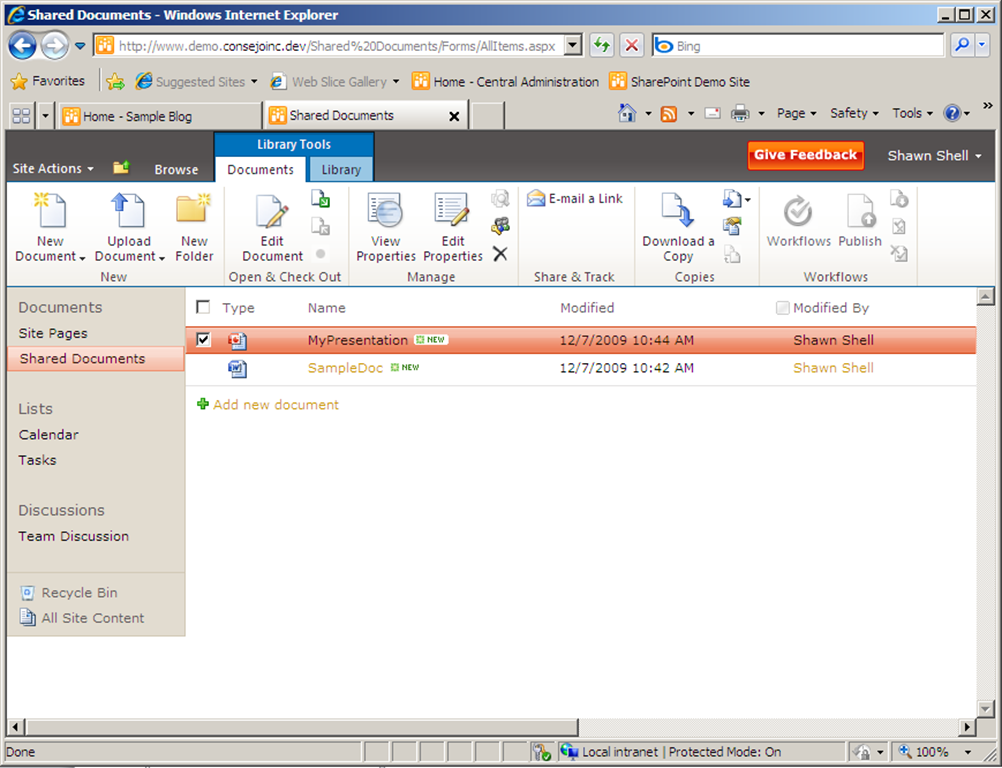
Task: Open the Shawn Shell user menu
Action: point(934,156)
